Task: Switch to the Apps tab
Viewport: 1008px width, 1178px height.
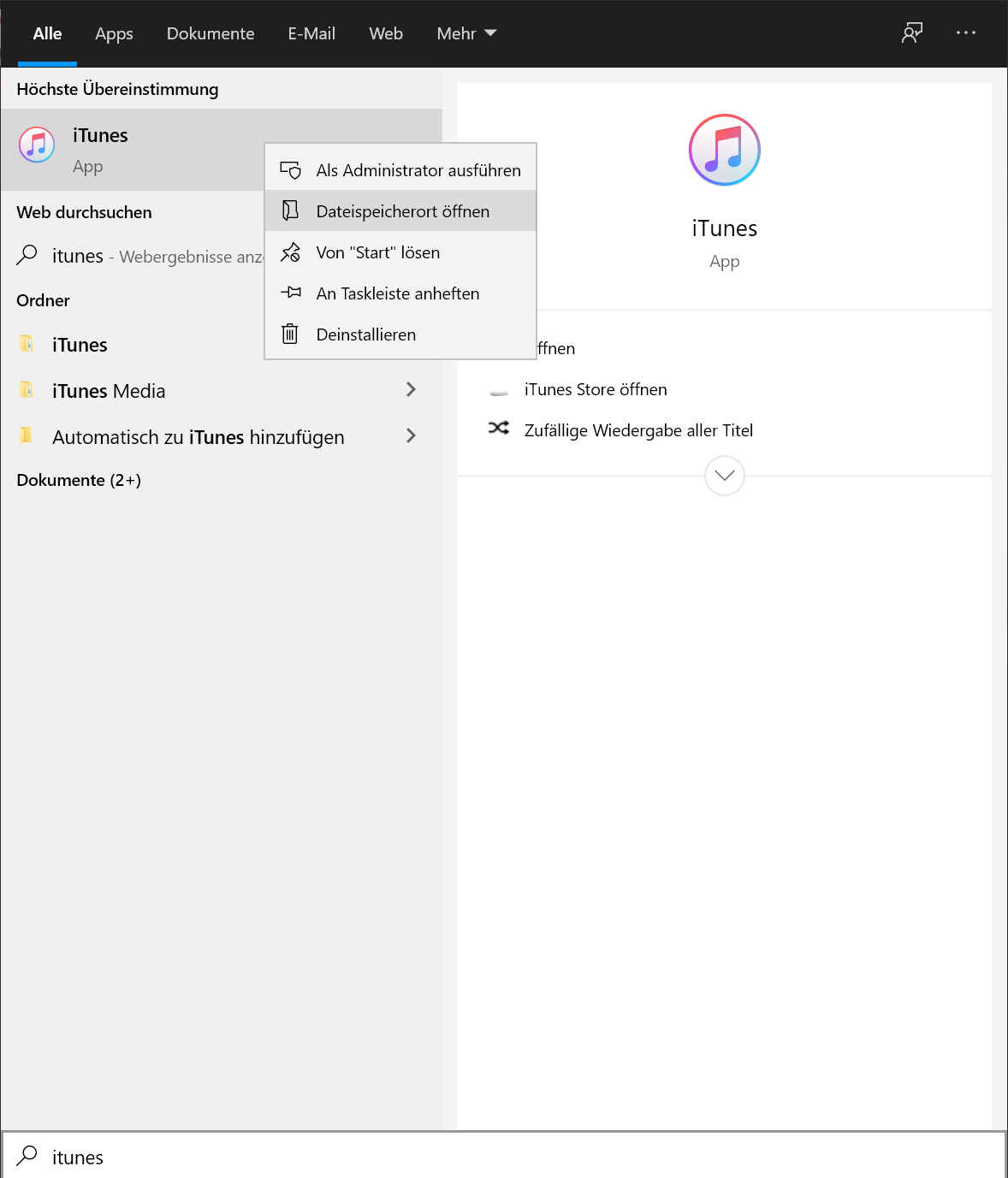Action: click(114, 33)
